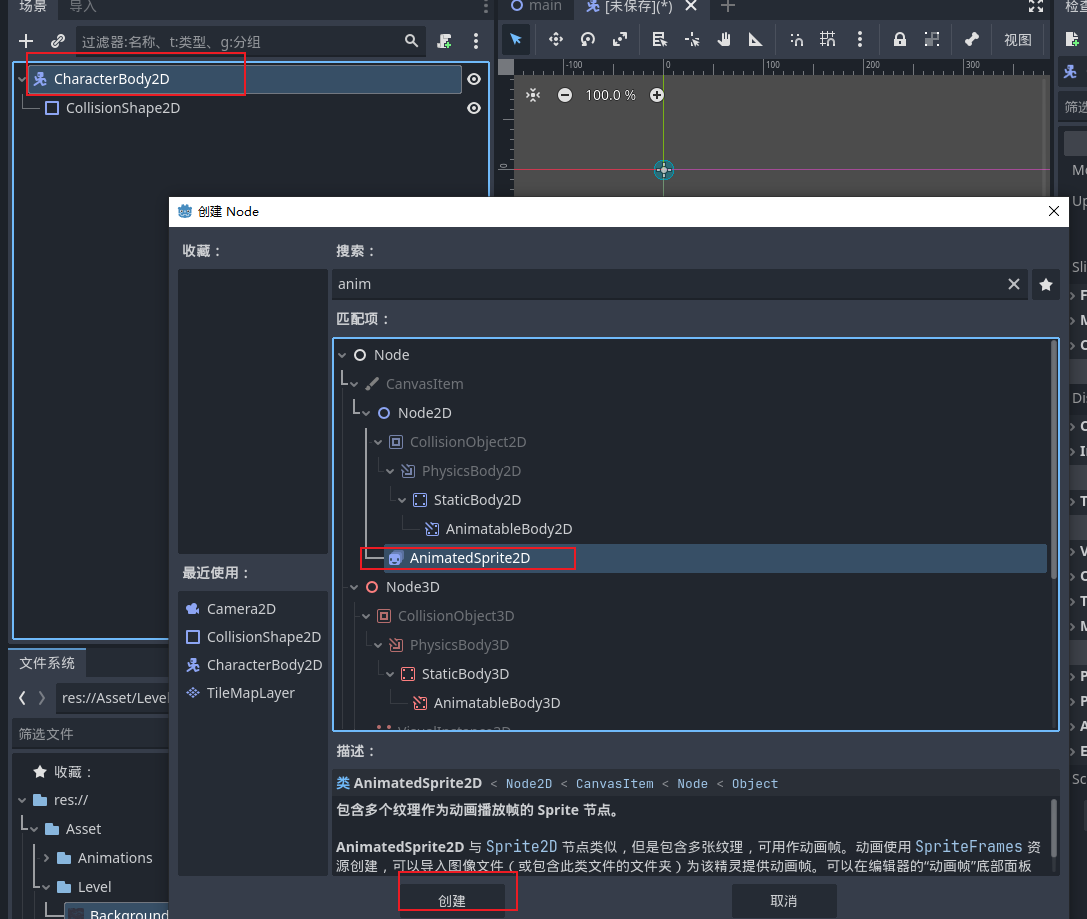Screen dimensions: 1087x919
Task: Click 取消 button to cancel dialog
Action: (x=783, y=900)
